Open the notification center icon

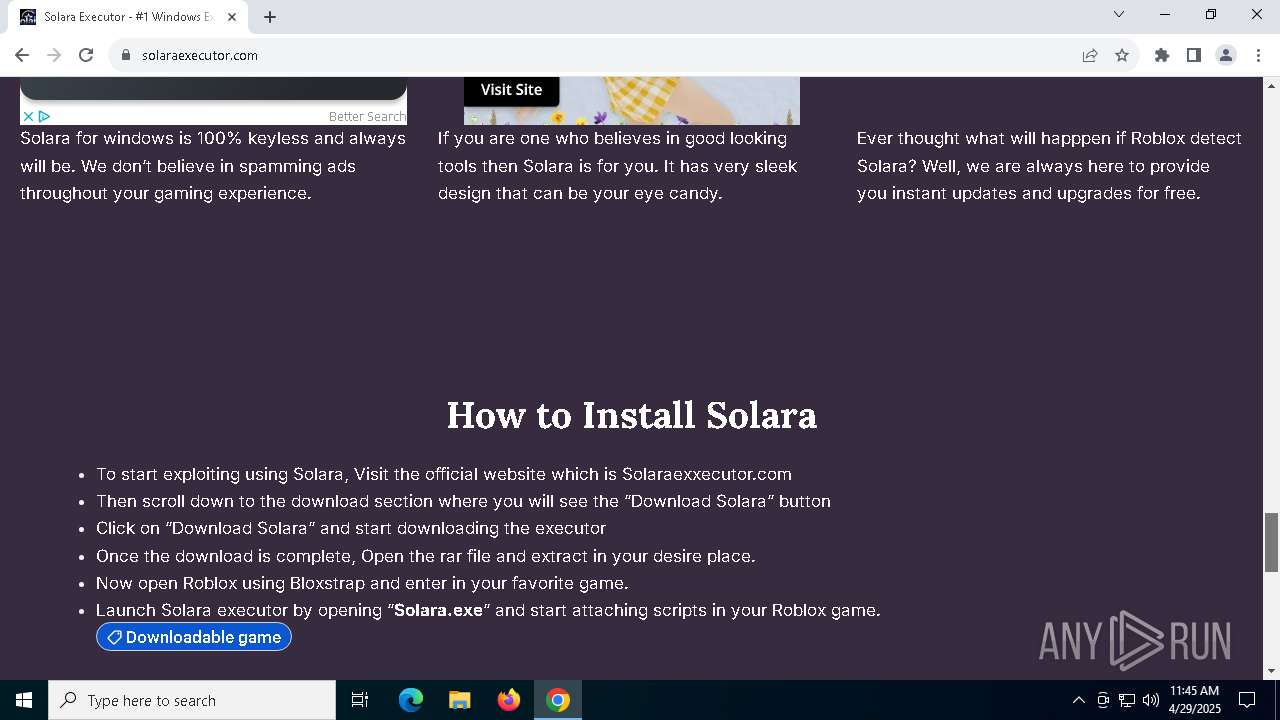1248,700
